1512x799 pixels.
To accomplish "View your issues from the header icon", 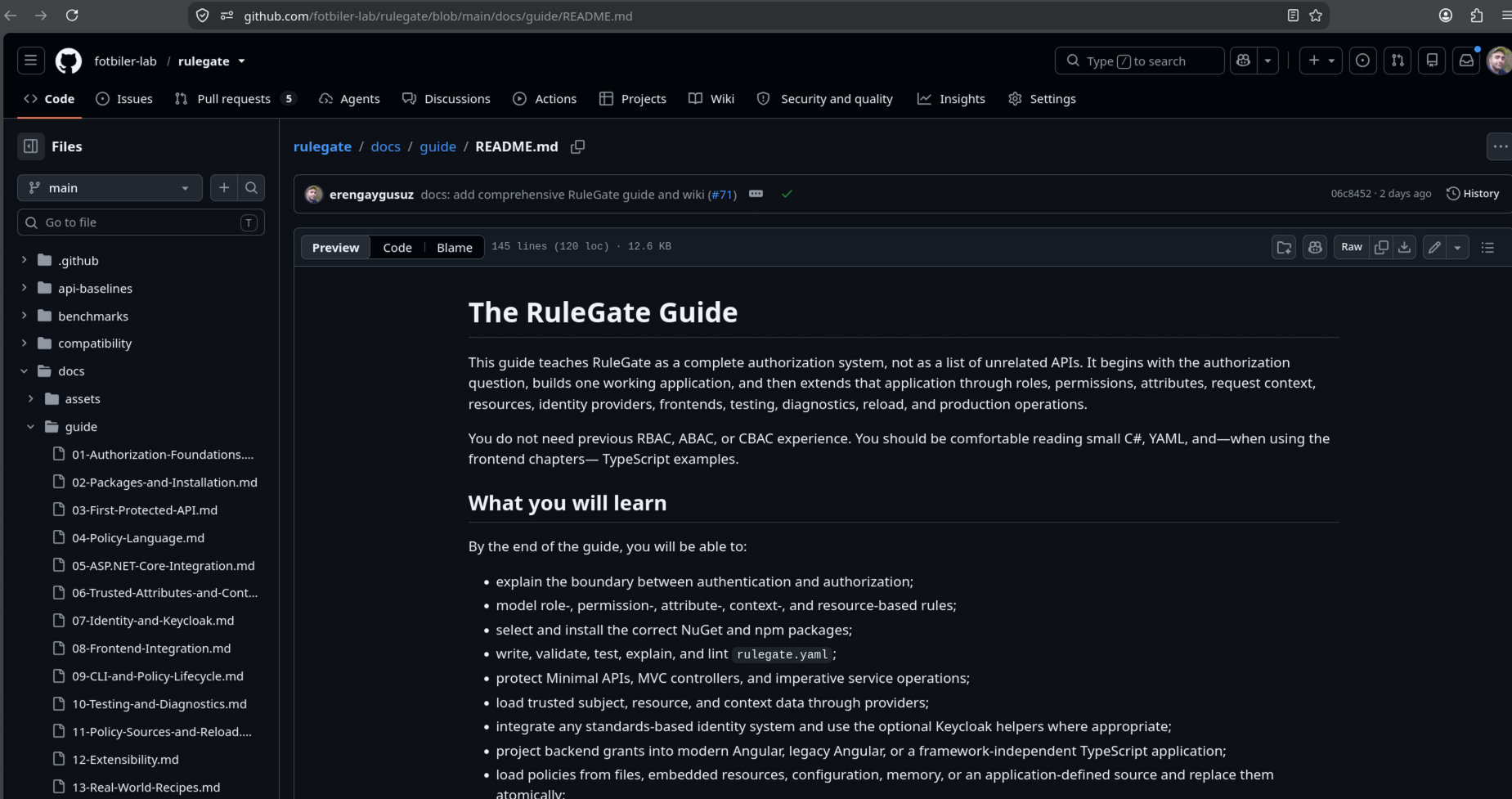I will (1362, 61).
